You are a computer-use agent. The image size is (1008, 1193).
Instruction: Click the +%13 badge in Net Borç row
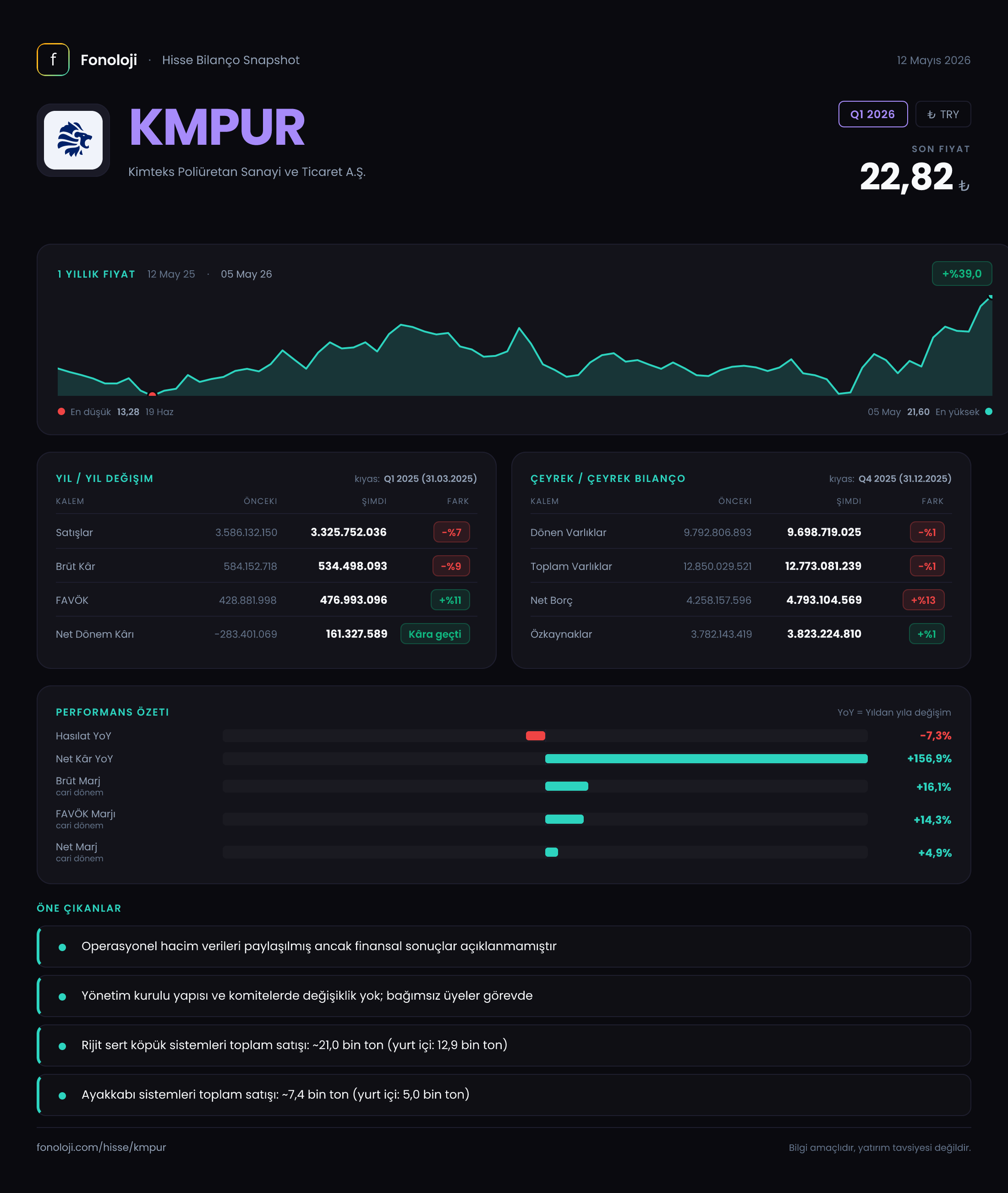click(923, 600)
